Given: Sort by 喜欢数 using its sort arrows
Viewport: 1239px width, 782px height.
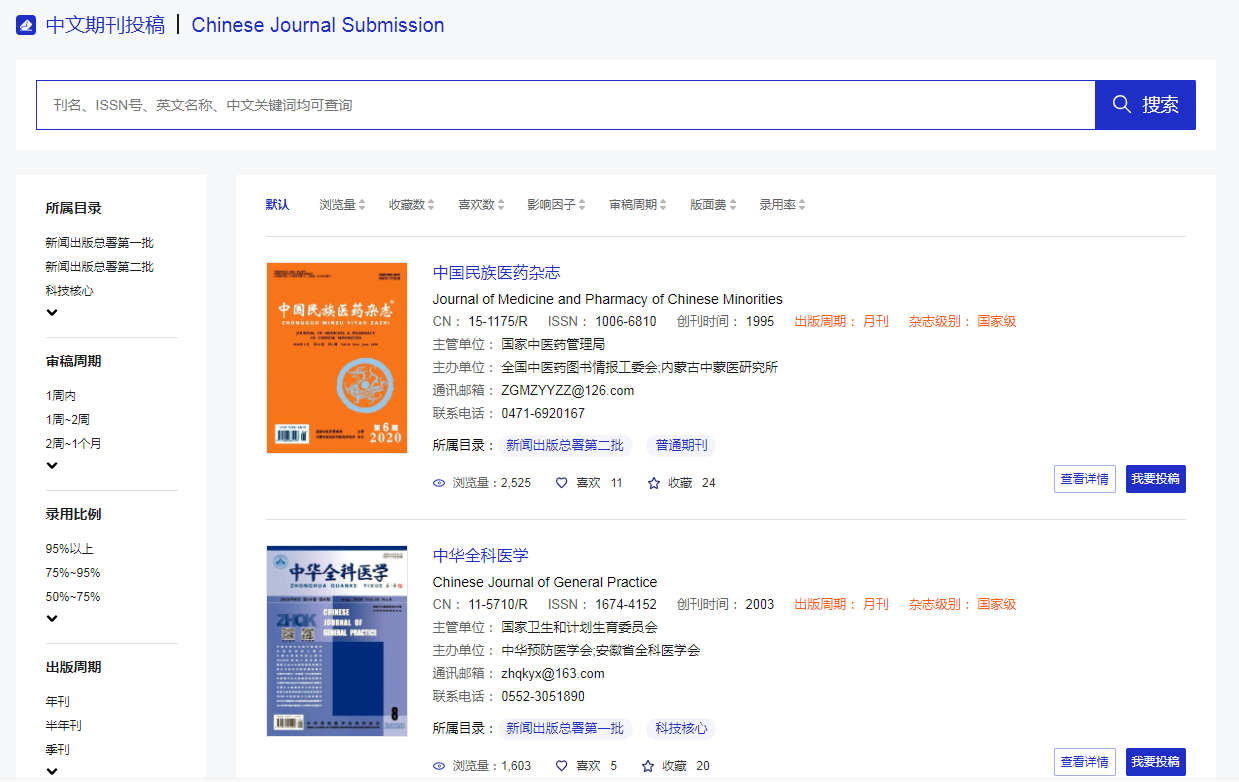Looking at the screenshot, I should (500, 205).
